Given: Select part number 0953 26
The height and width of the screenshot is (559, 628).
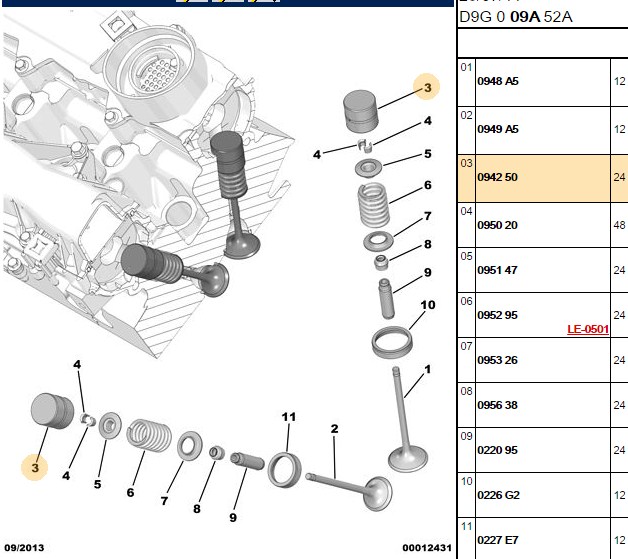Looking at the screenshot, I should click(x=497, y=360).
